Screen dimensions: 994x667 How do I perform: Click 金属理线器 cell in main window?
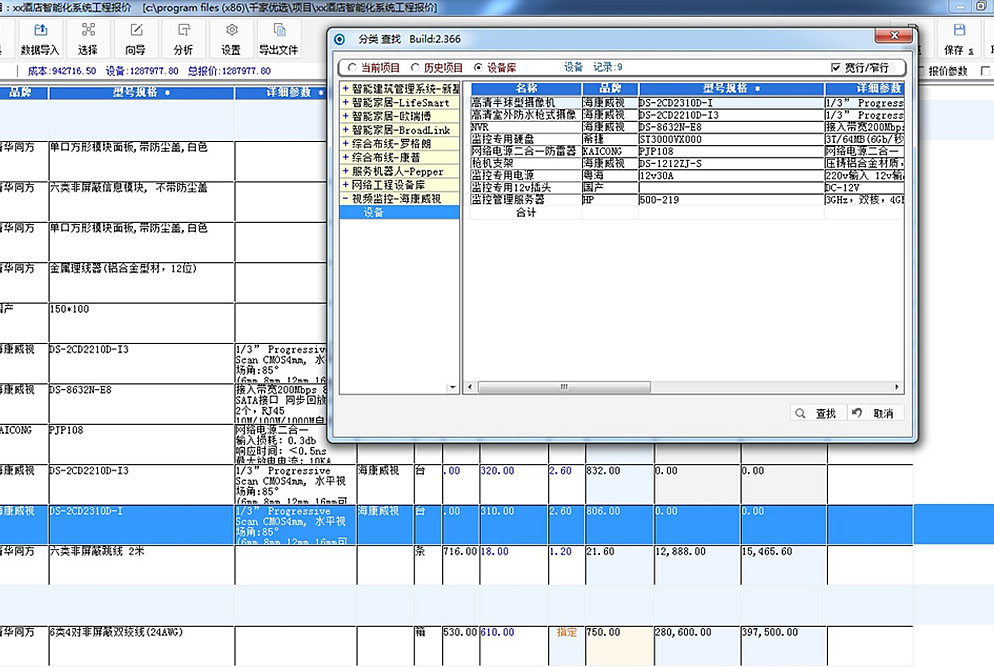(141, 282)
